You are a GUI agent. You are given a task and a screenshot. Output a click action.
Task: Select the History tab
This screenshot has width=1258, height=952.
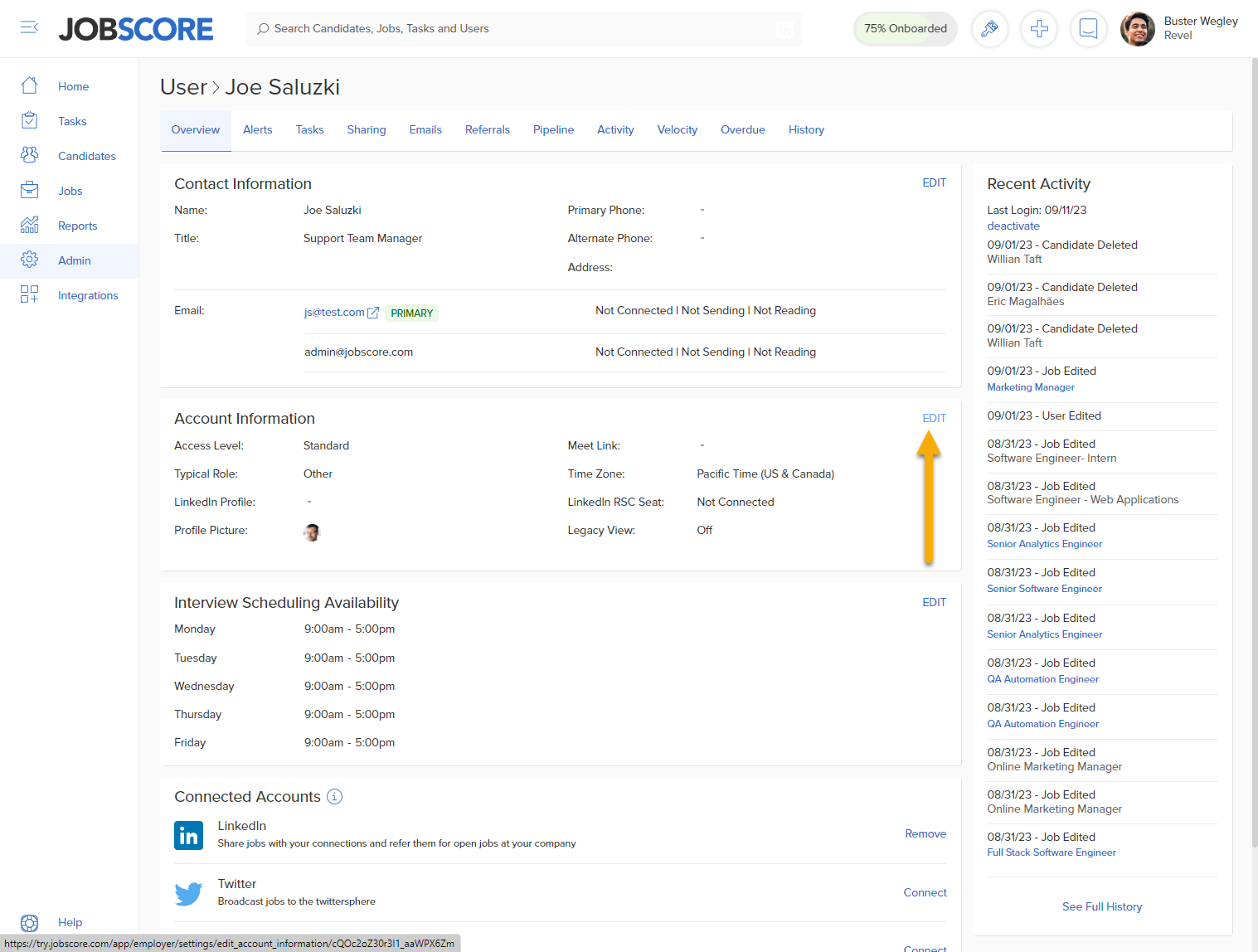[x=806, y=130]
